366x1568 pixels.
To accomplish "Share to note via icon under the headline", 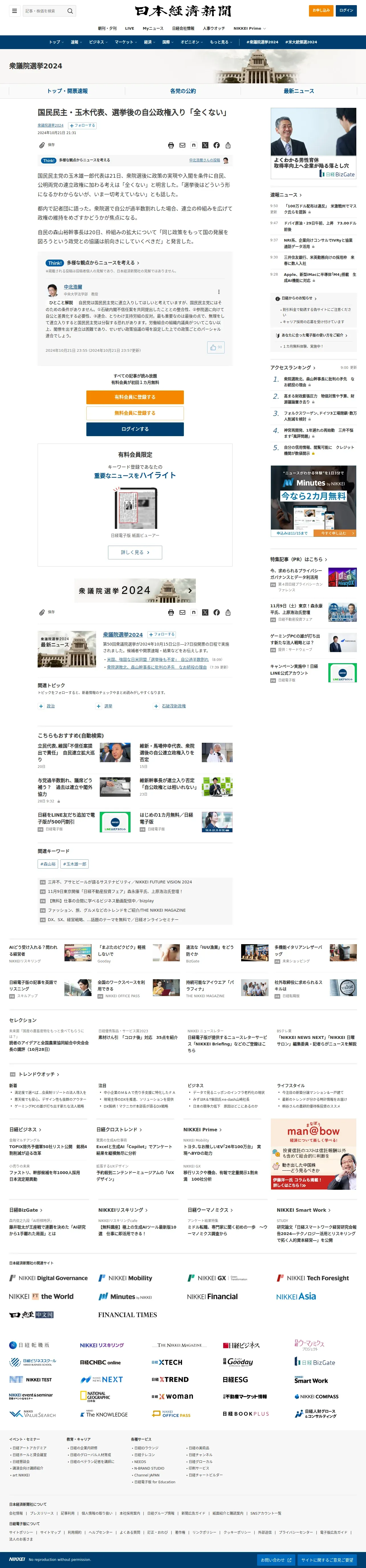I will click(x=193, y=145).
